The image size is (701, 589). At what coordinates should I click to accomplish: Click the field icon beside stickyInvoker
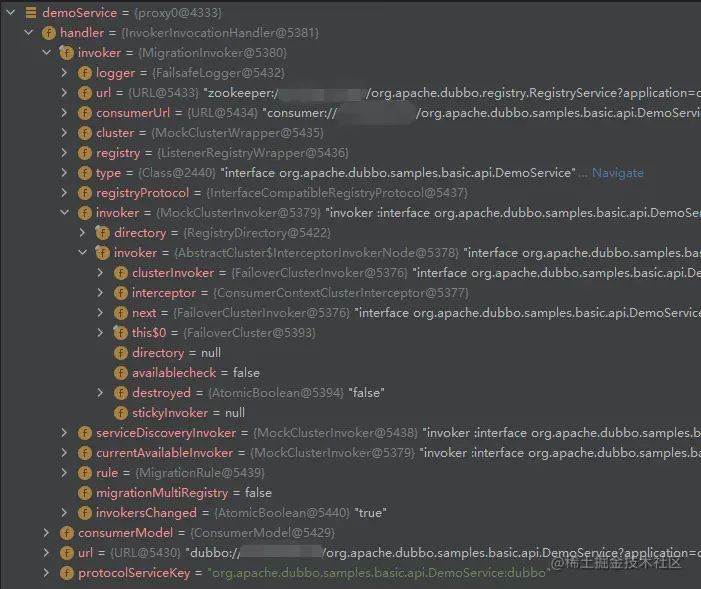(x=120, y=413)
